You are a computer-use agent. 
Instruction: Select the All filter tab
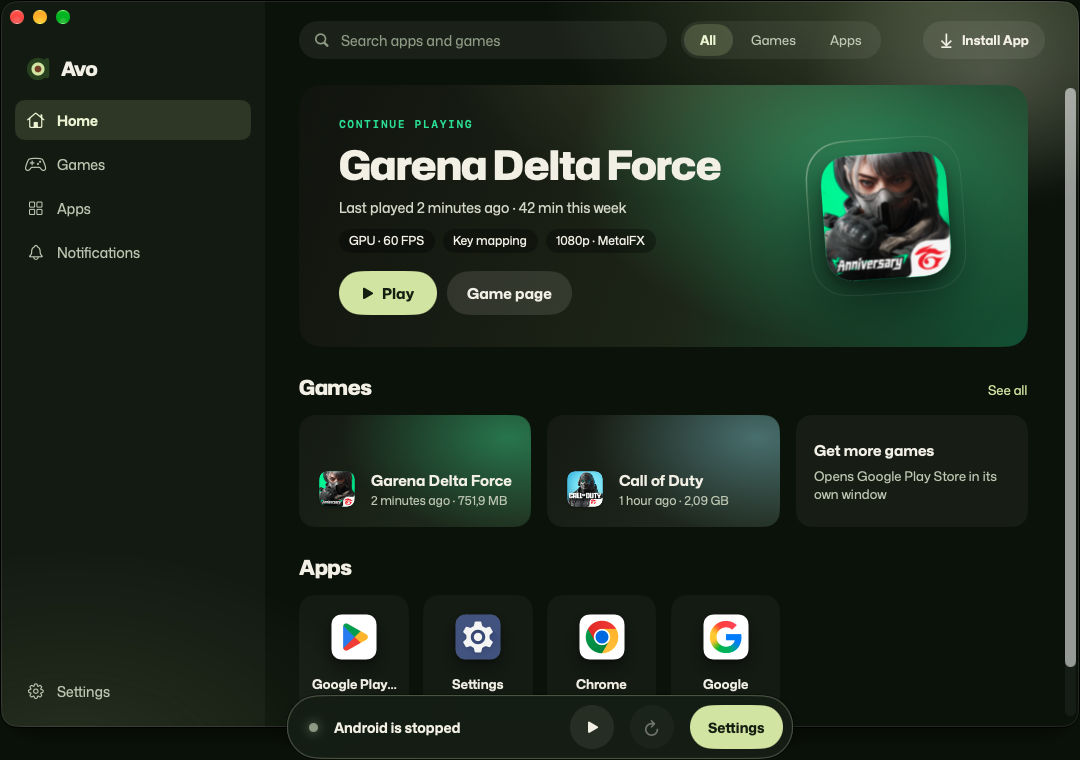click(x=707, y=41)
